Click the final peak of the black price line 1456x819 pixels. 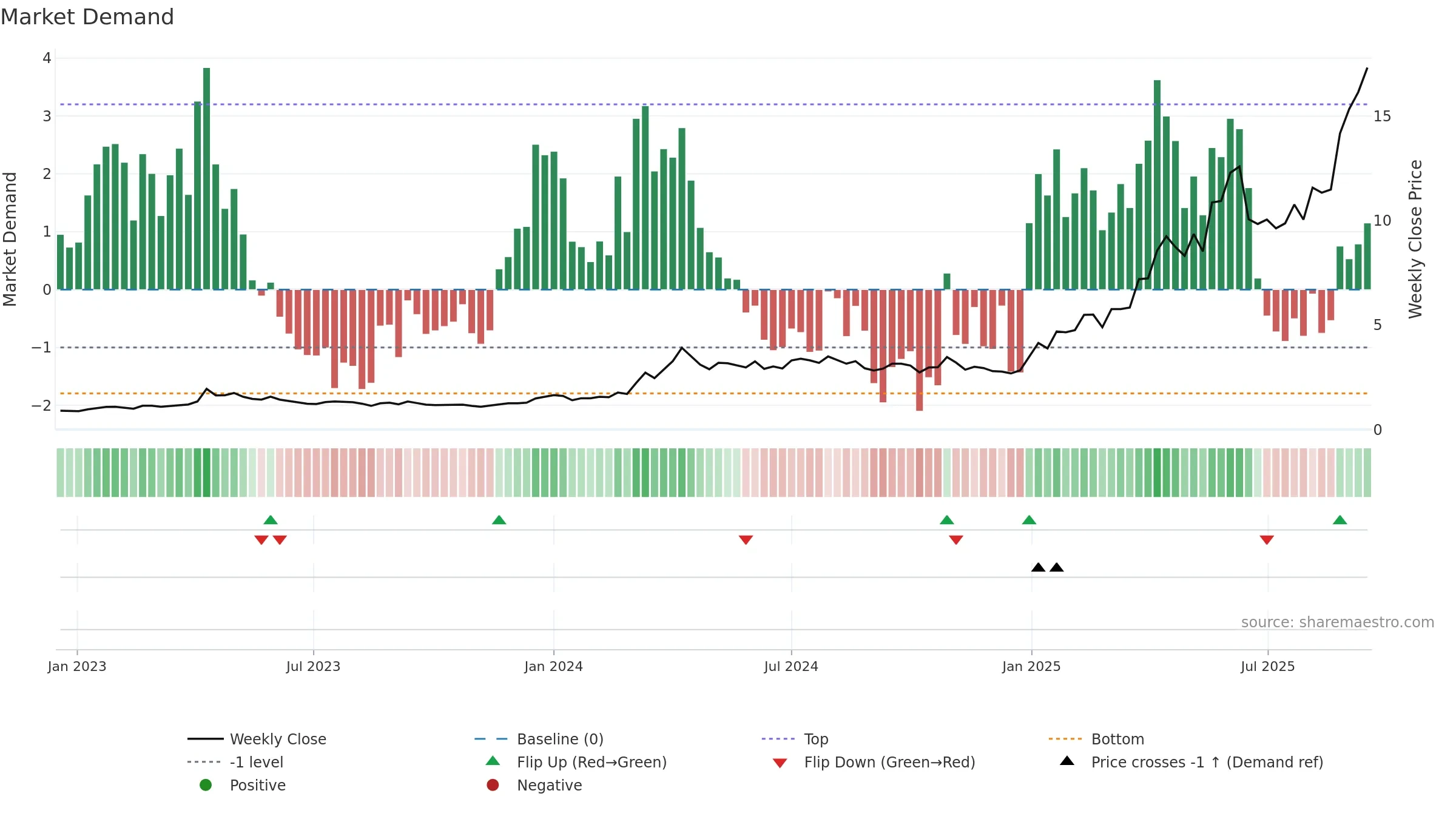coord(1367,69)
